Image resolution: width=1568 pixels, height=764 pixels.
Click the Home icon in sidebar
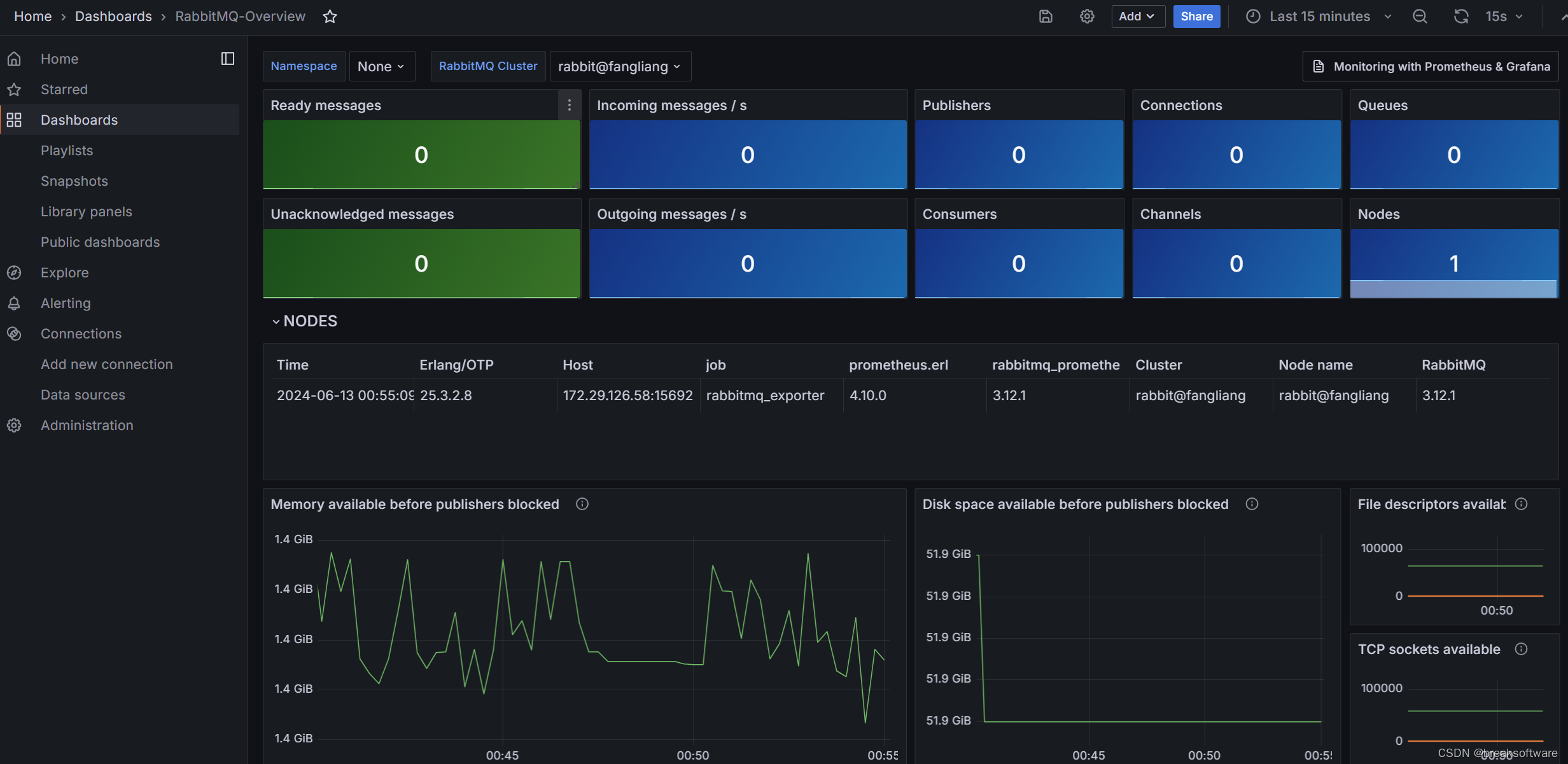pyautogui.click(x=14, y=59)
